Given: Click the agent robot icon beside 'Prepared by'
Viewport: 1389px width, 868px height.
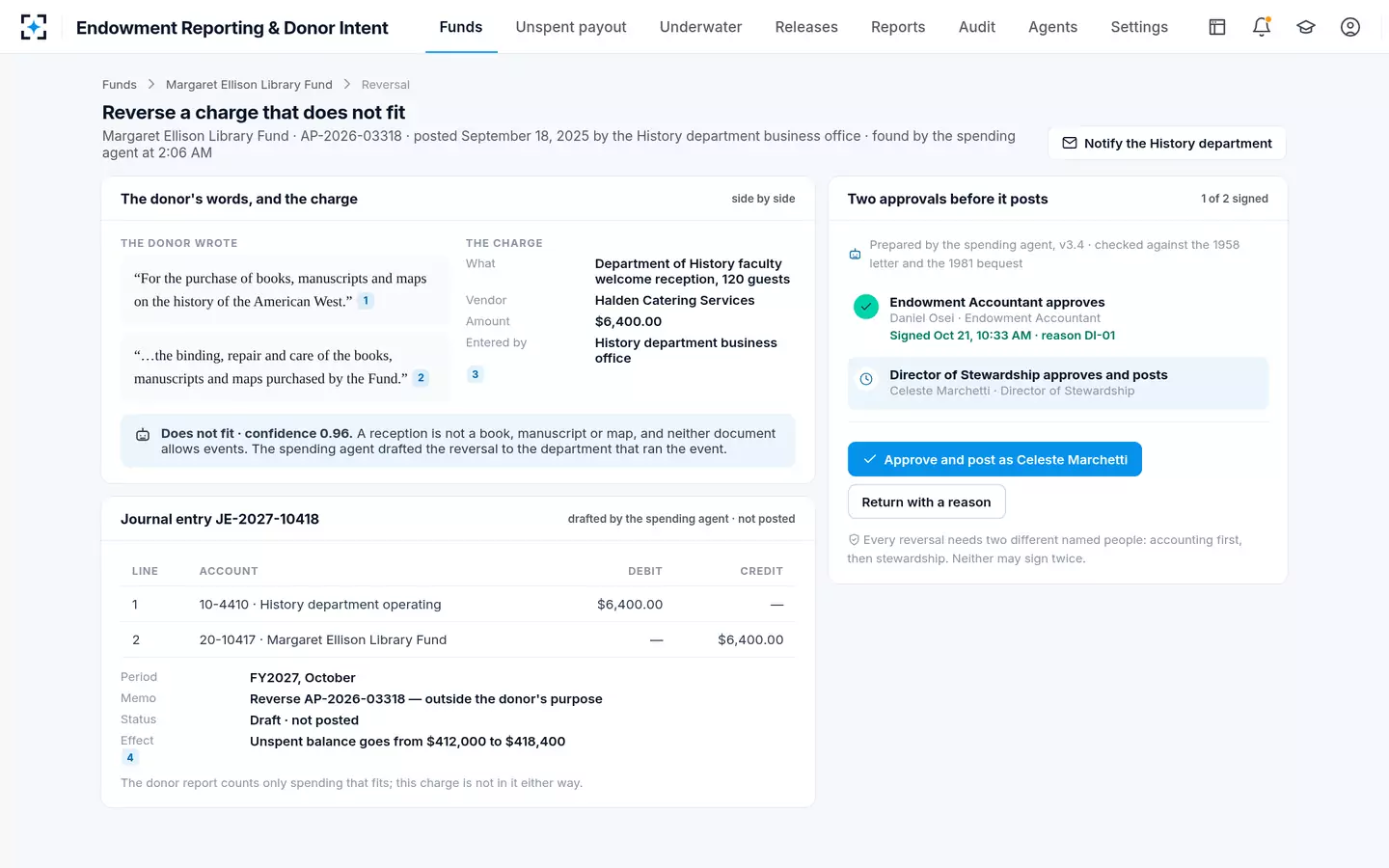Looking at the screenshot, I should pos(855,254).
